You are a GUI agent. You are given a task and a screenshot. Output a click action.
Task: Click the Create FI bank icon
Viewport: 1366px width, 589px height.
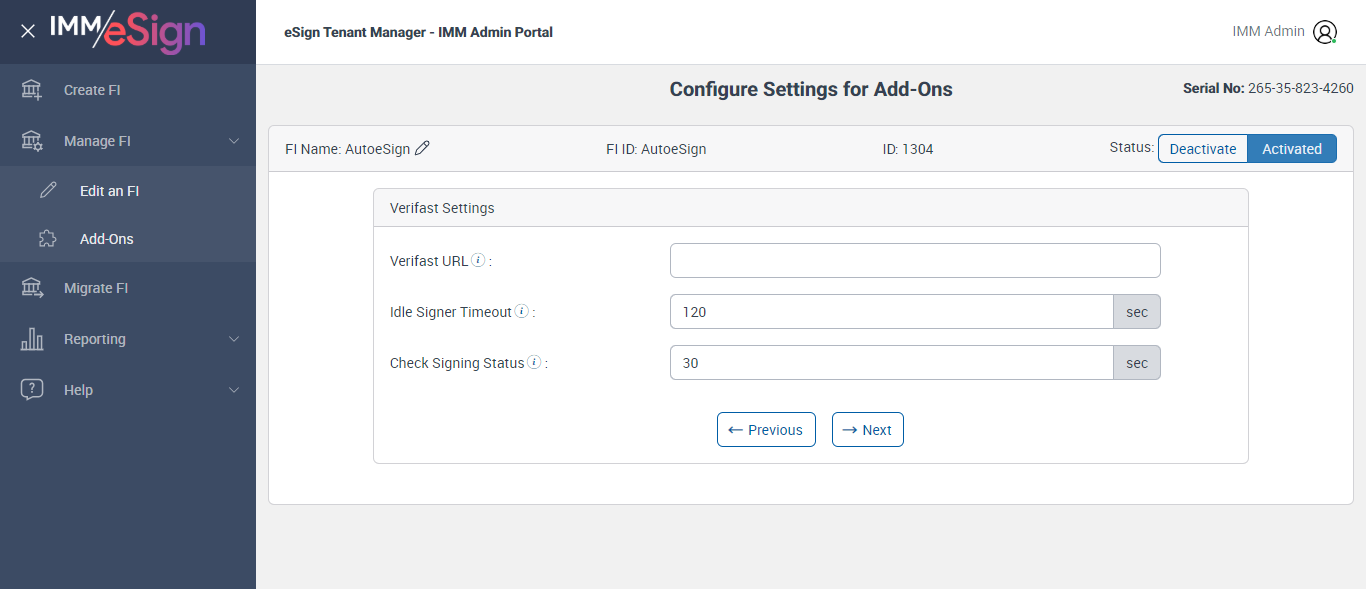tap(32, 90)
